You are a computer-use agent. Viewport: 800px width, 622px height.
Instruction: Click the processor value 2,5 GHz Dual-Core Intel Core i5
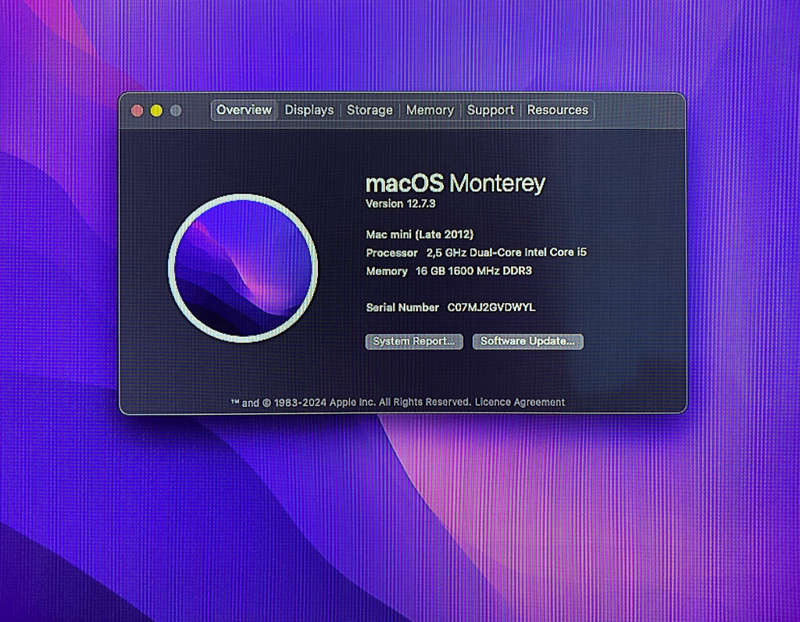[507, 253]
